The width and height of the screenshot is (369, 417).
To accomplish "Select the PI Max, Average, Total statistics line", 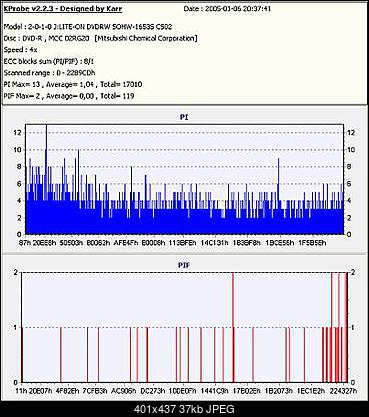I will 73,84.
